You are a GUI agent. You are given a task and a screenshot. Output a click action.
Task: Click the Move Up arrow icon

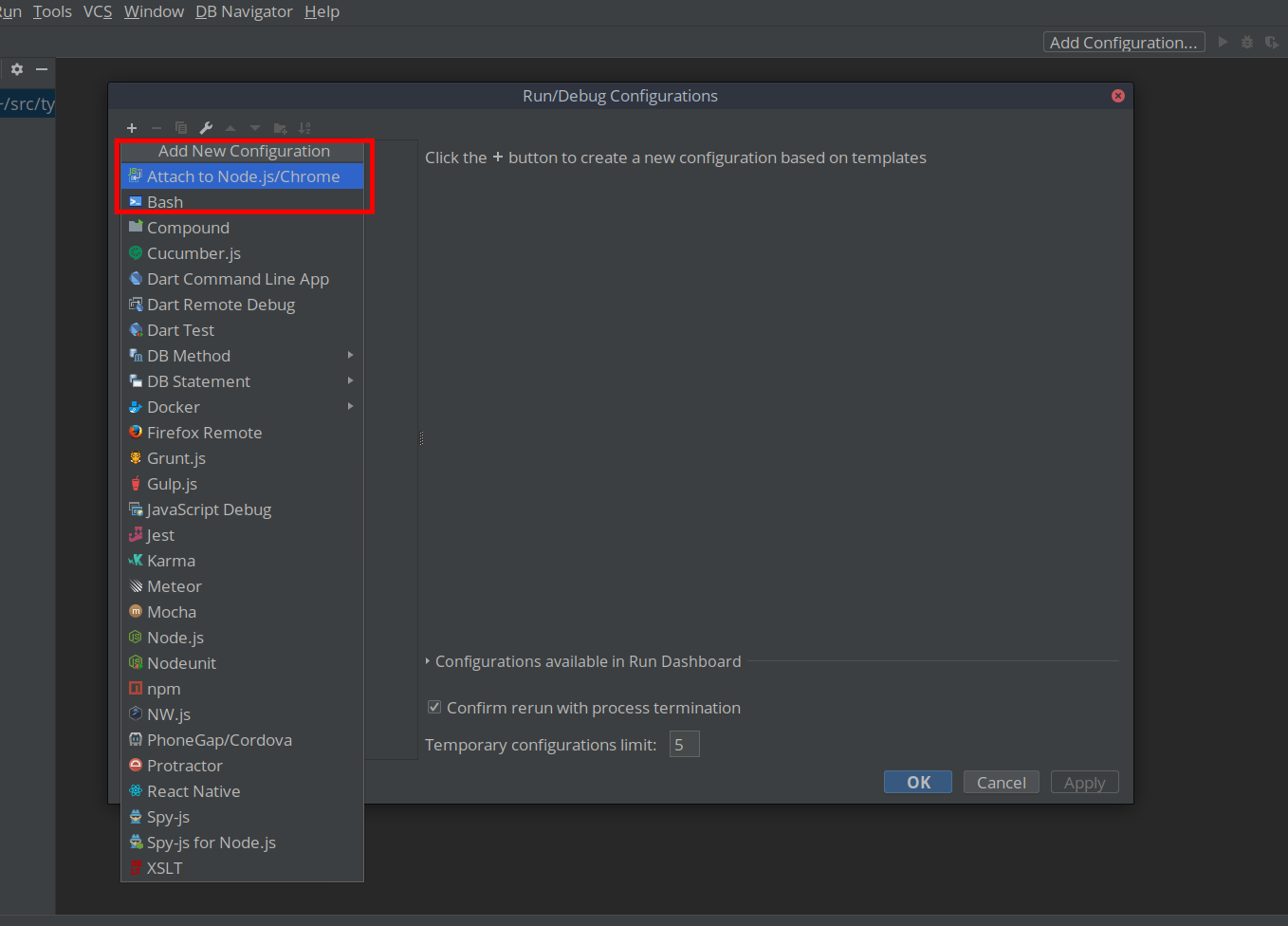click(x=230, y=128)
